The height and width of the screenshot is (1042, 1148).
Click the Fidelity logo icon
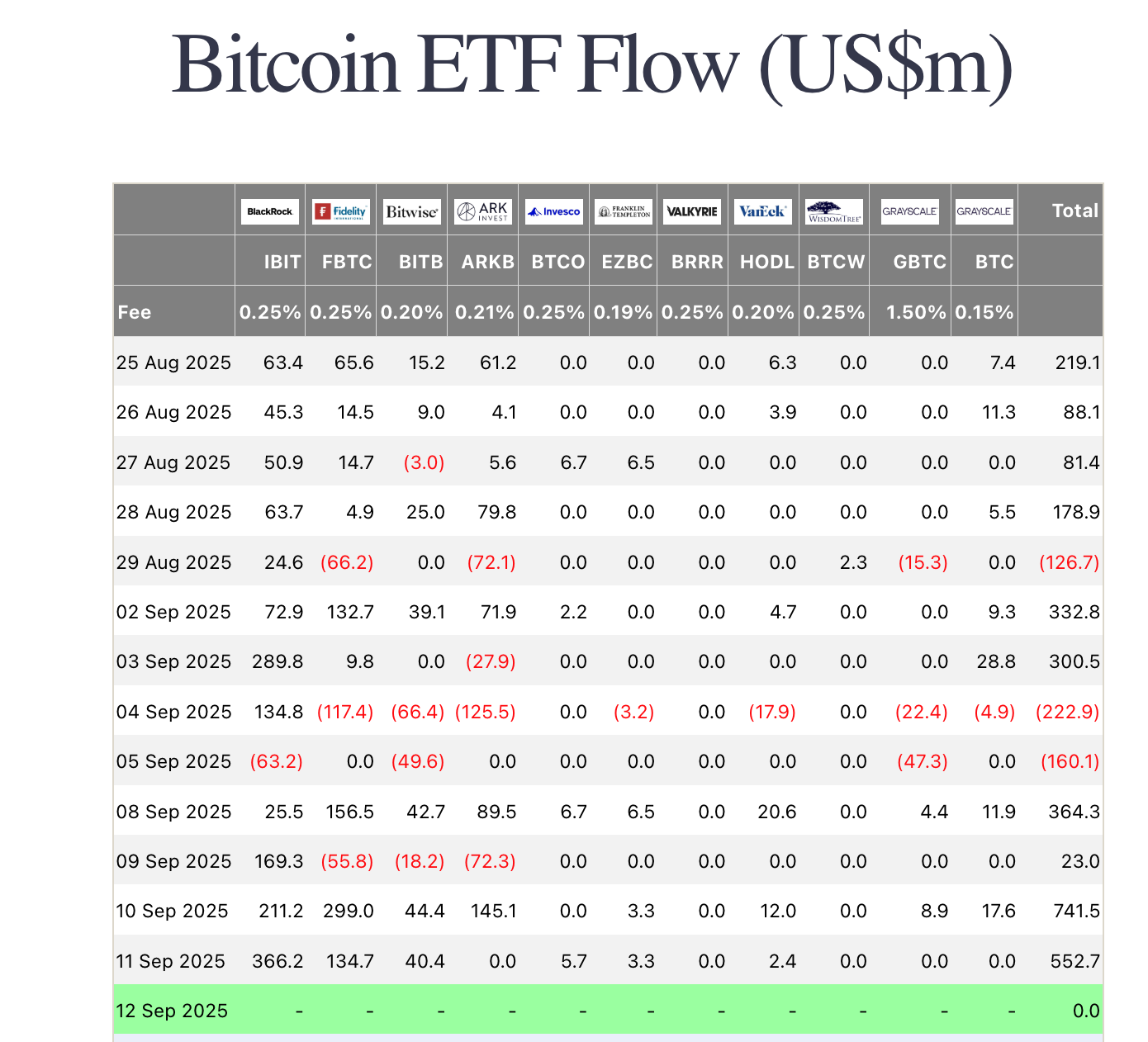click(x=340, y=211)
